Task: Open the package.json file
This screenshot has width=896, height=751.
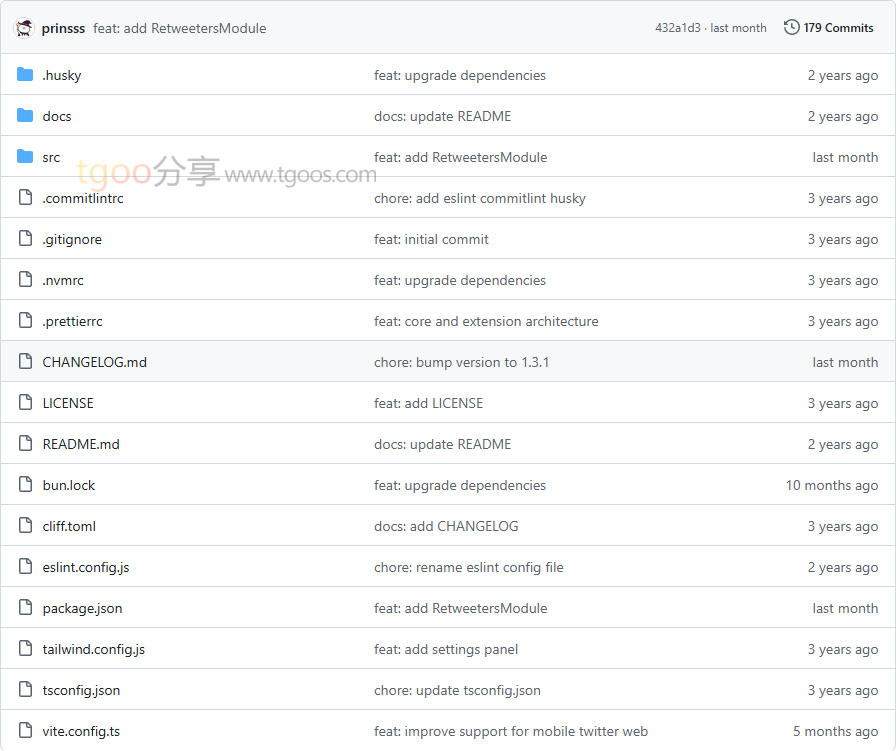Action: tap(82, 608)
